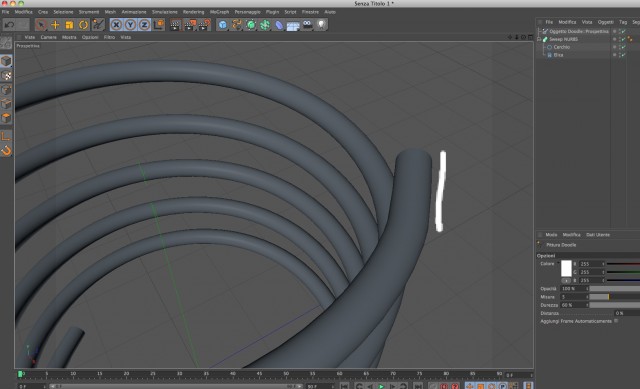This screenshot has width=640, height=389.
Task: Click the Render View clapperboard icon
Action: (176, 25)
